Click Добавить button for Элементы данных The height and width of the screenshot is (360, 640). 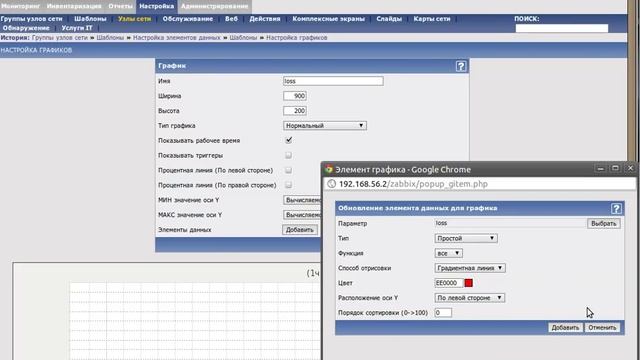(x=300, y=230)
